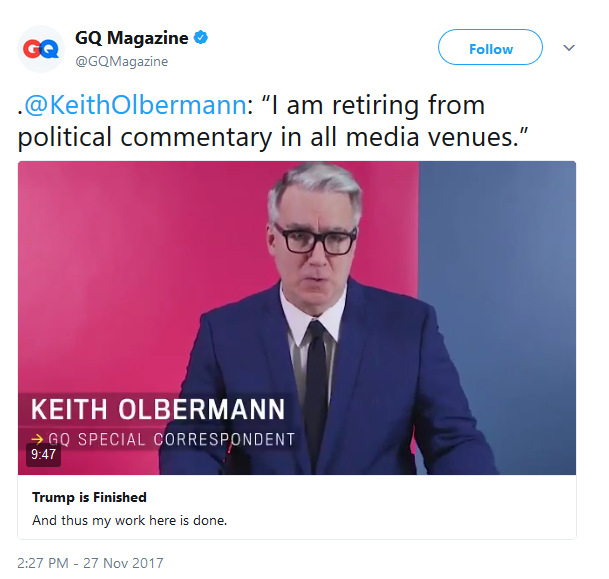
Task: Open the Trump is Finished card title
Action: pos(89,497)
